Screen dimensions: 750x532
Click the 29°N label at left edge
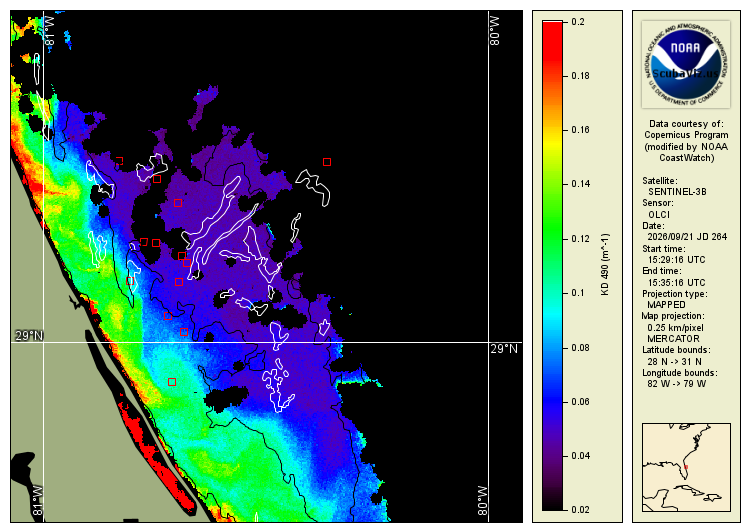[x=29, y=336]
